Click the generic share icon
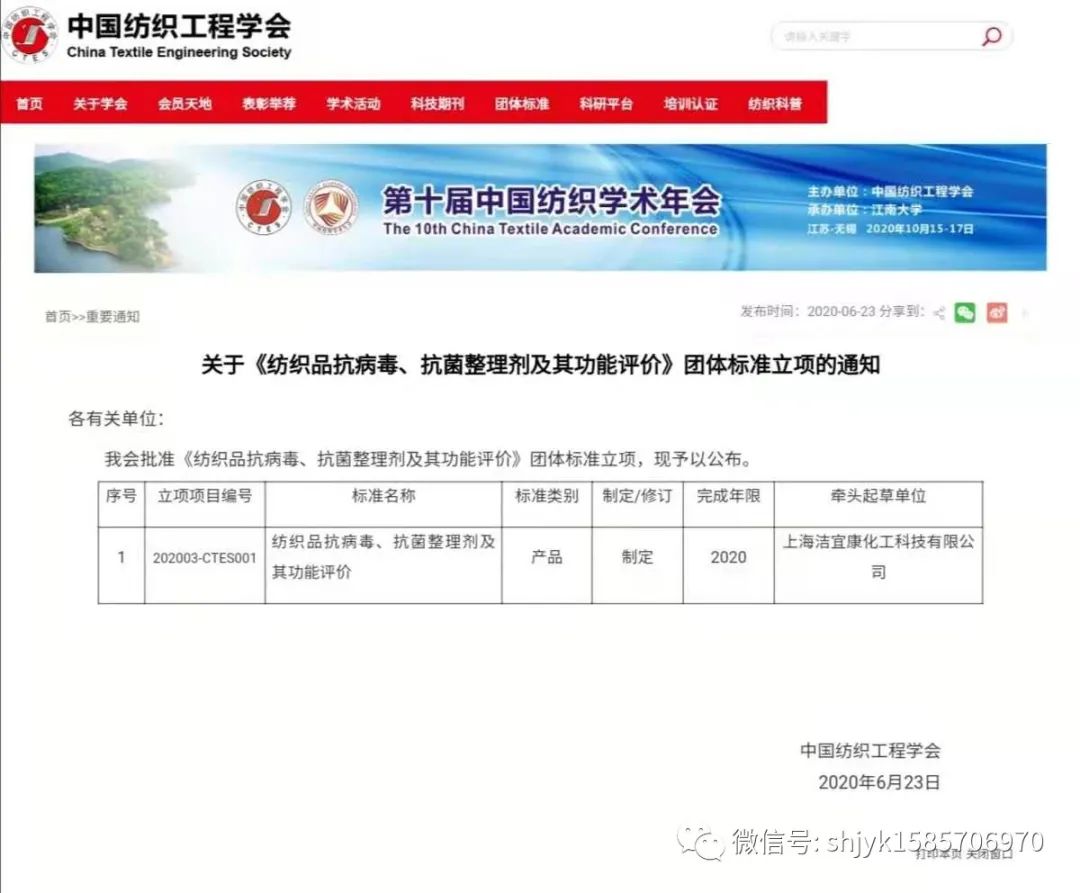 click(x=939, y=313)
